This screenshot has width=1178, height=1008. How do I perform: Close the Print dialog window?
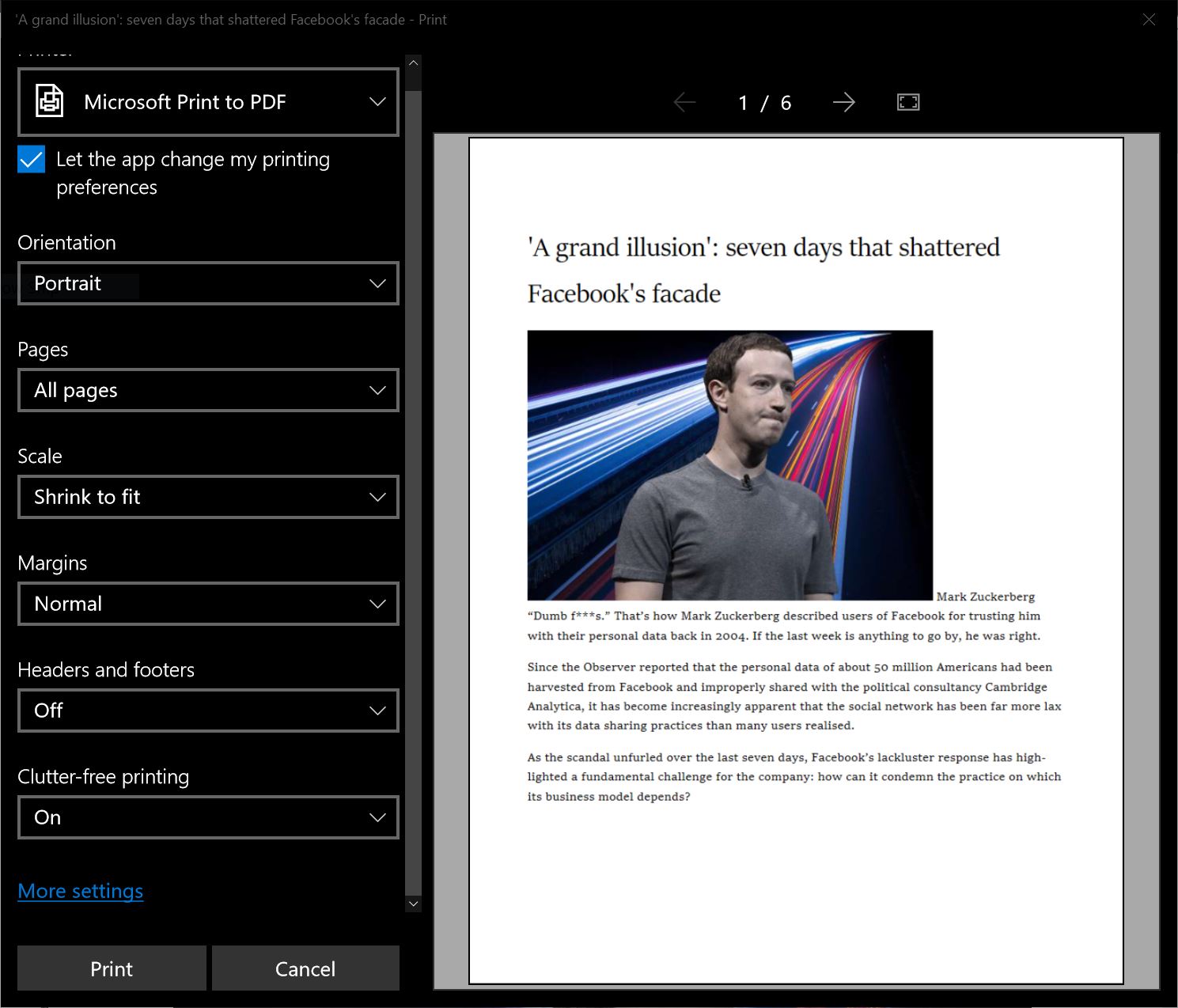(x=1149, y=19)
